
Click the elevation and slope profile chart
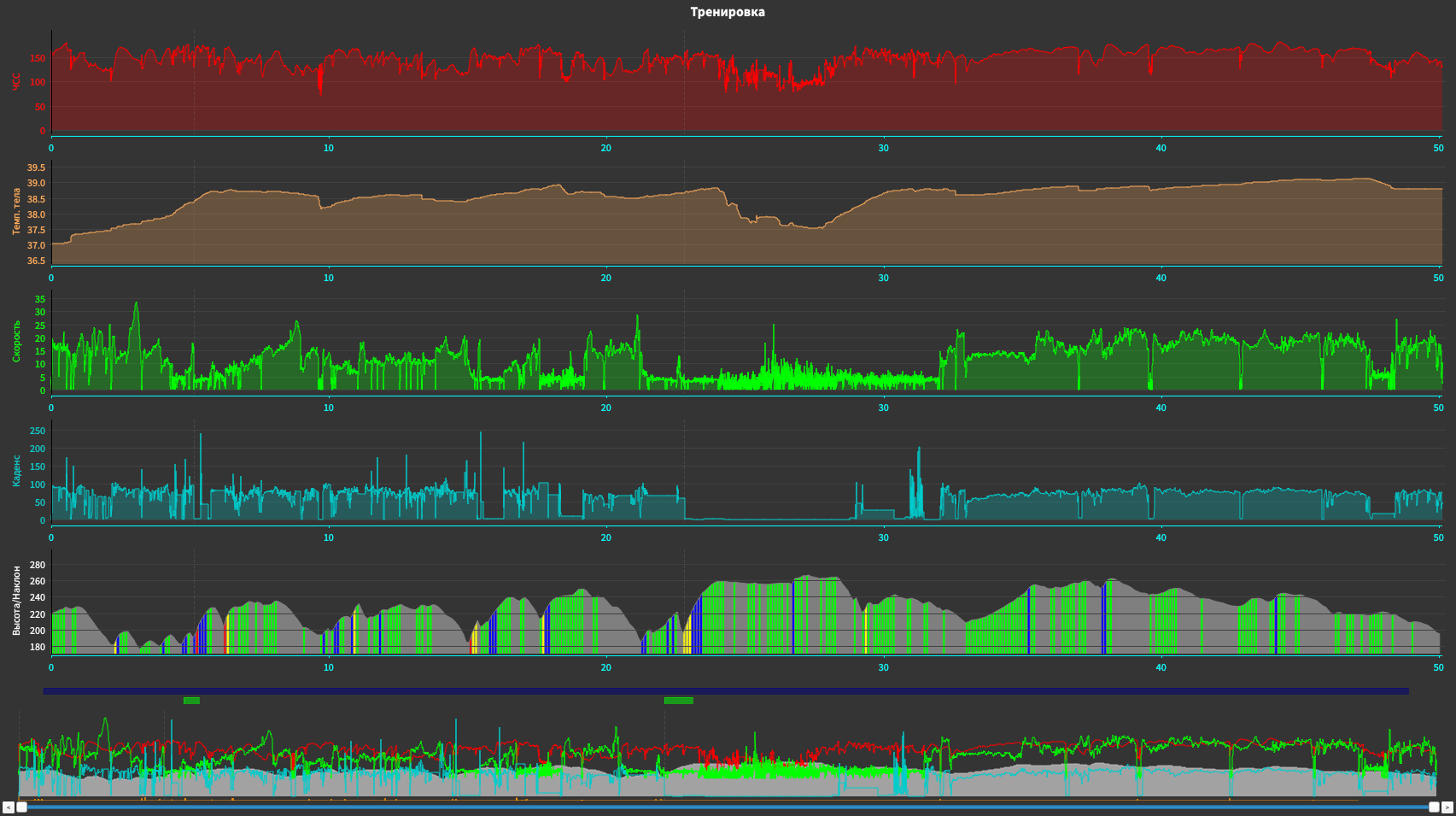click(x=746, y=602)
